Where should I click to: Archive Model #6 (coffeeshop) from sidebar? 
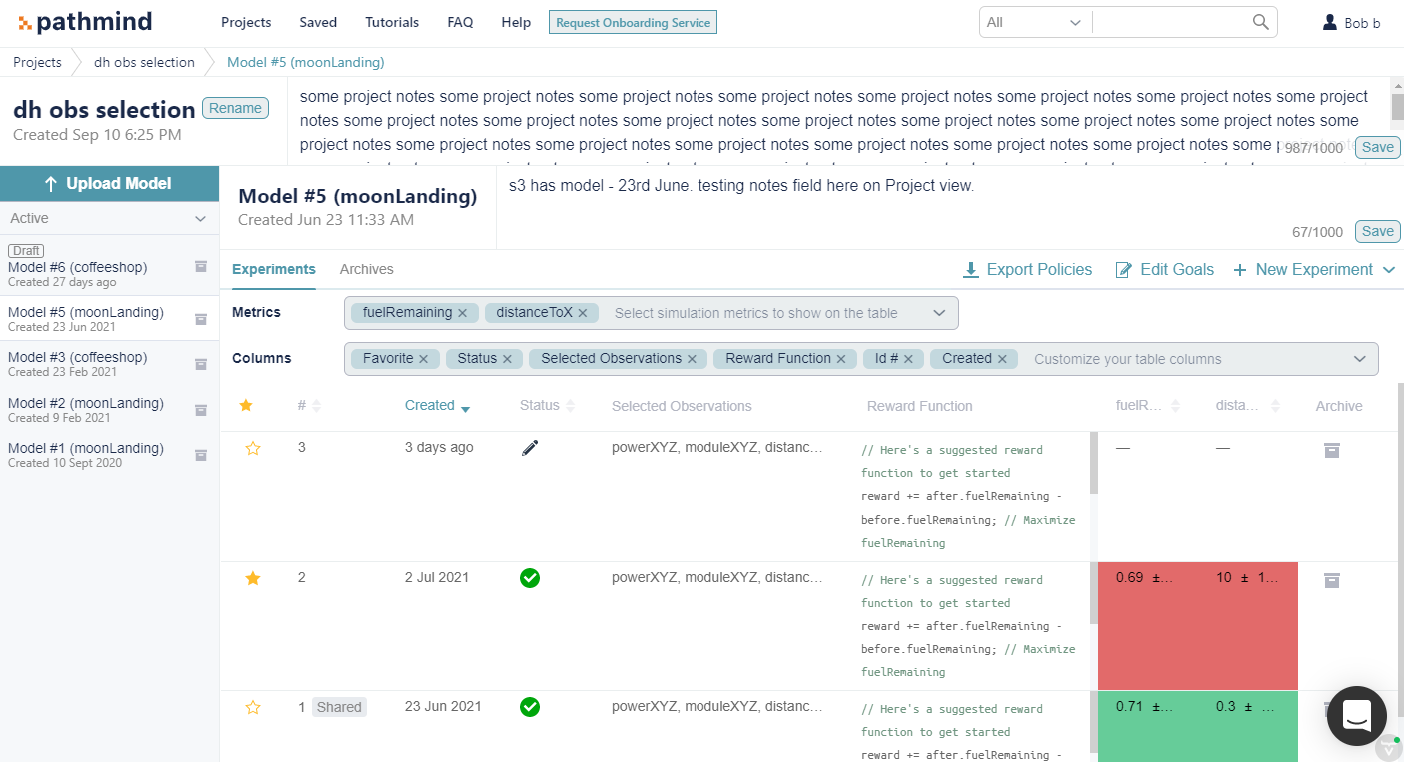click(x=200, y=266)
